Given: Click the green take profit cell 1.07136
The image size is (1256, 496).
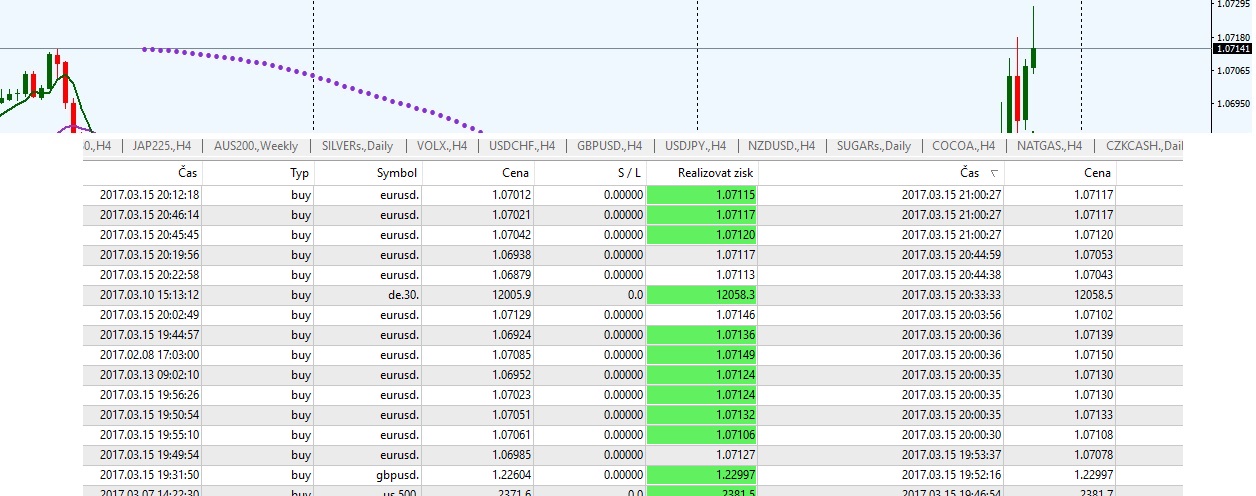Looking at the screenshot, I should [x=703, y=335].
